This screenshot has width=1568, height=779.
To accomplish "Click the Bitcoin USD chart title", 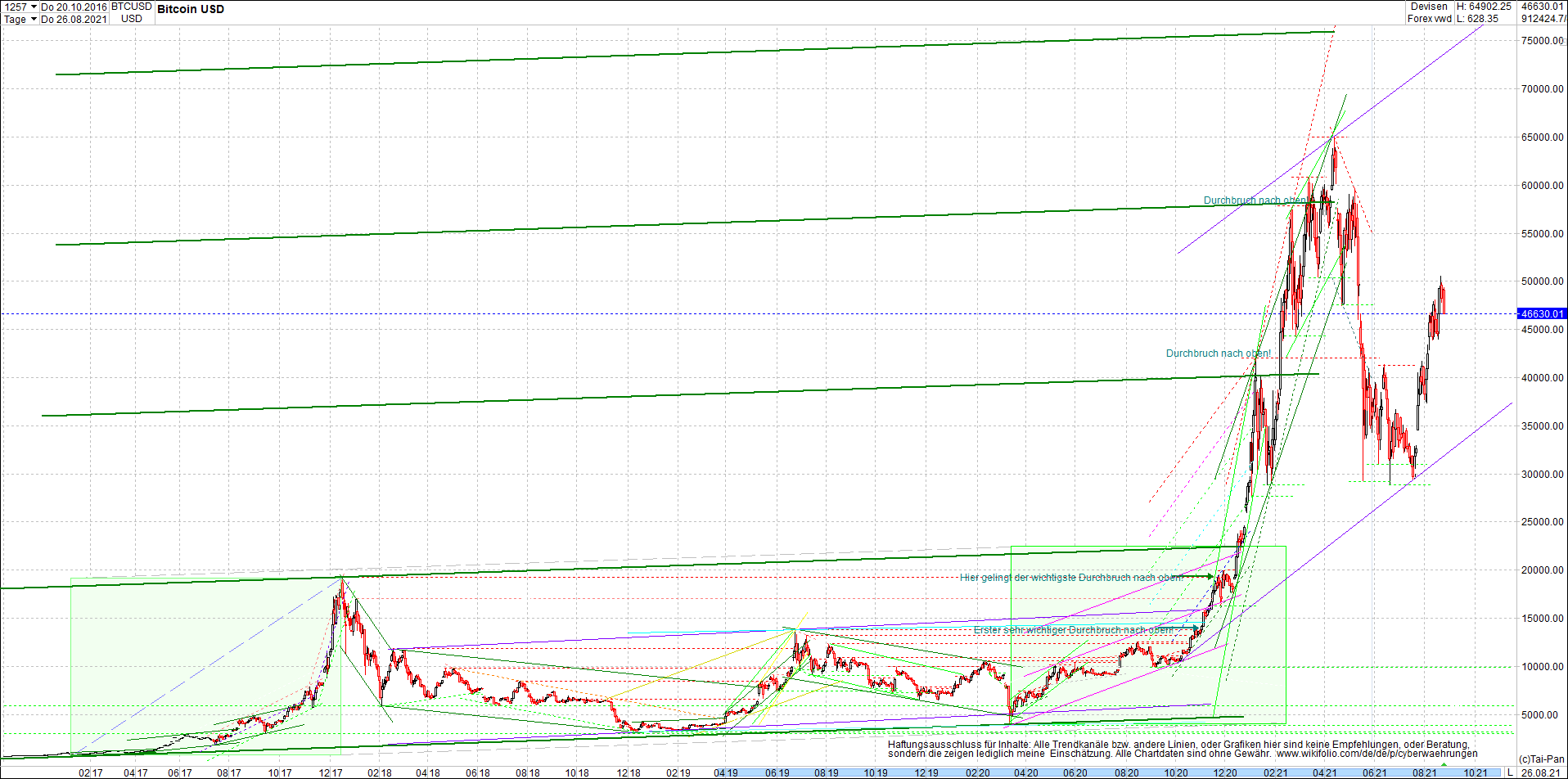I will click(x=191, y=9).
